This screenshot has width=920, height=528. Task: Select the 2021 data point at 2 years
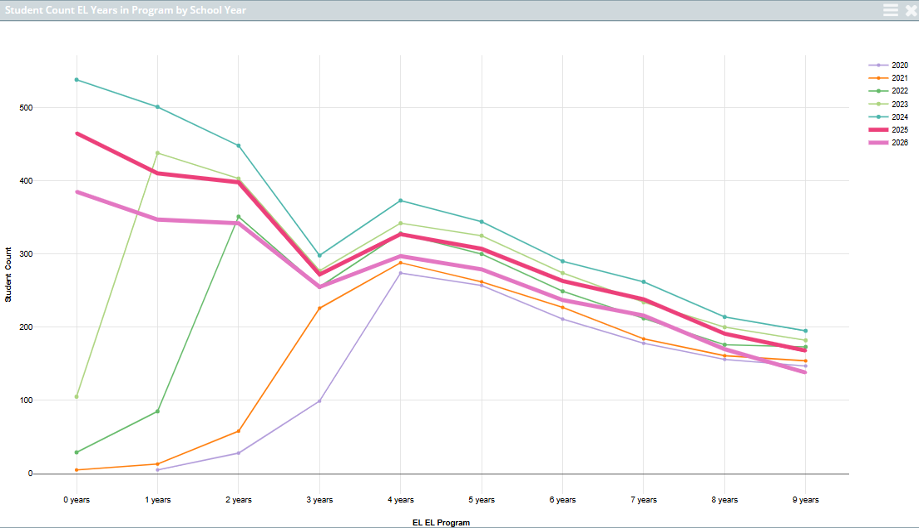click(238, 431)
